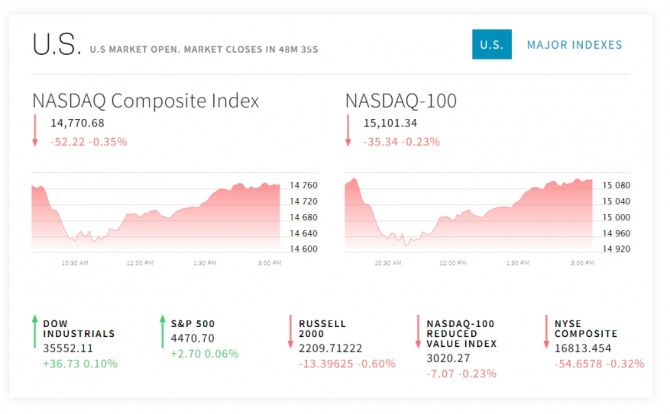Click the NYSE Composite red down arrow

point(546,332)
